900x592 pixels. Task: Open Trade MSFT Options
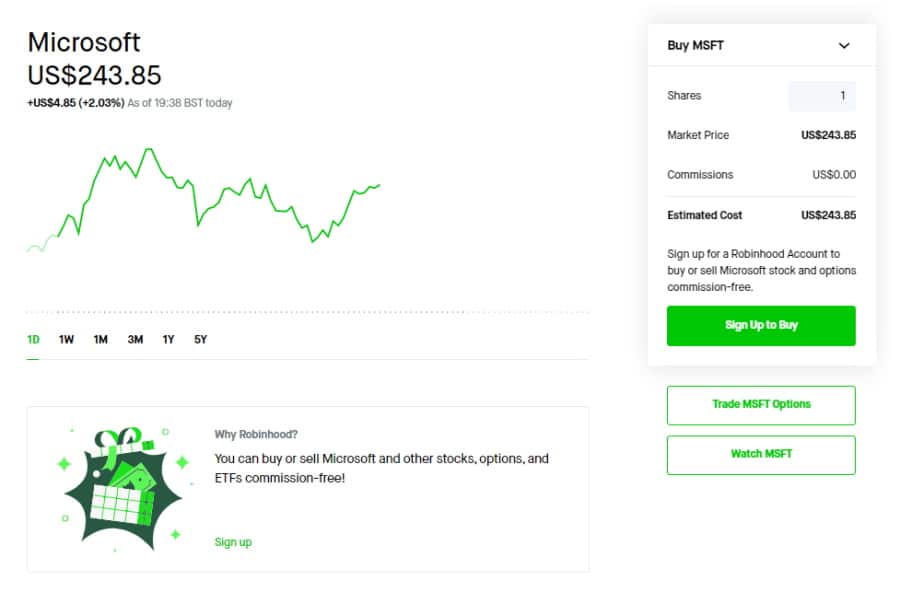[760, 405]
